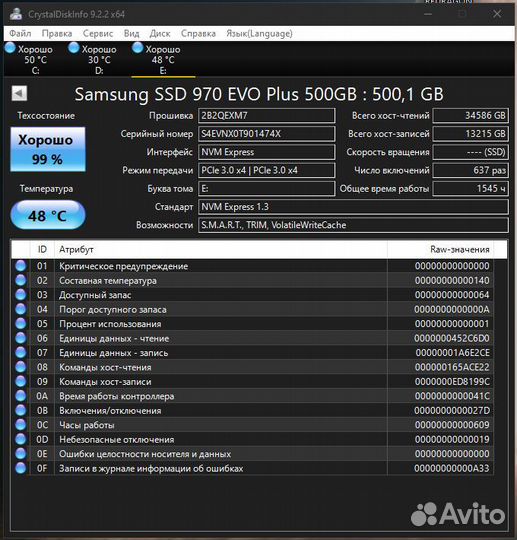Viewport: 517px width, 540px height.
Task: Open the Диск menu
Action: click(160, 33)
